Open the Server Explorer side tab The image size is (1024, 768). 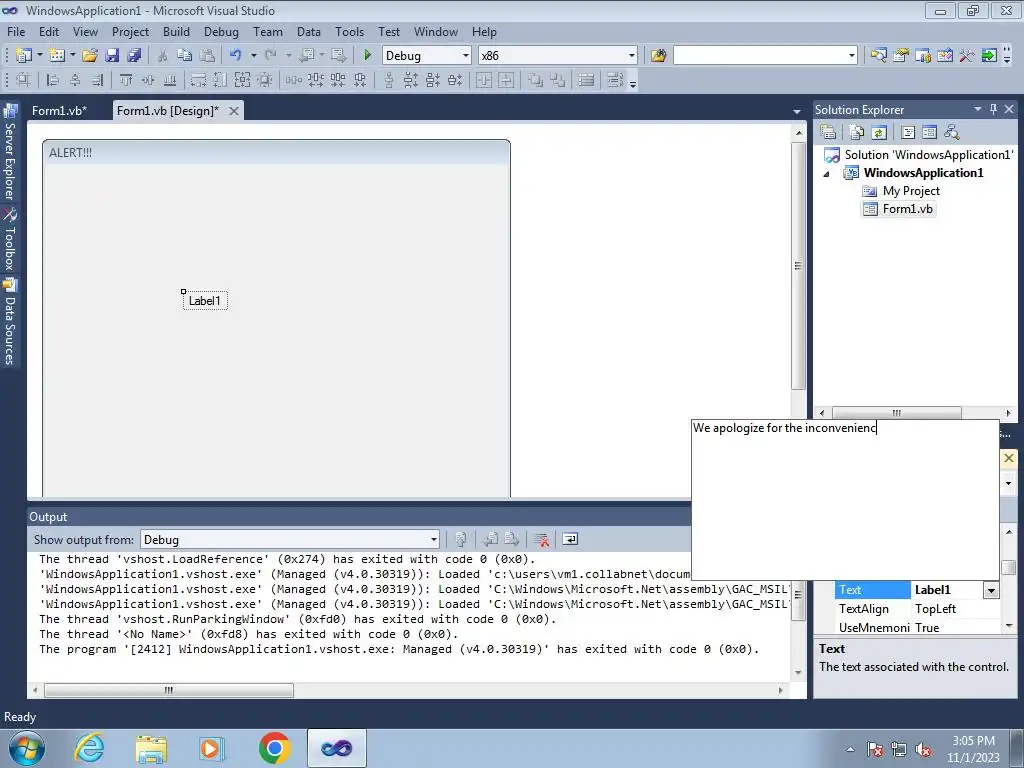pyautogui.click(x=10, y=152)
